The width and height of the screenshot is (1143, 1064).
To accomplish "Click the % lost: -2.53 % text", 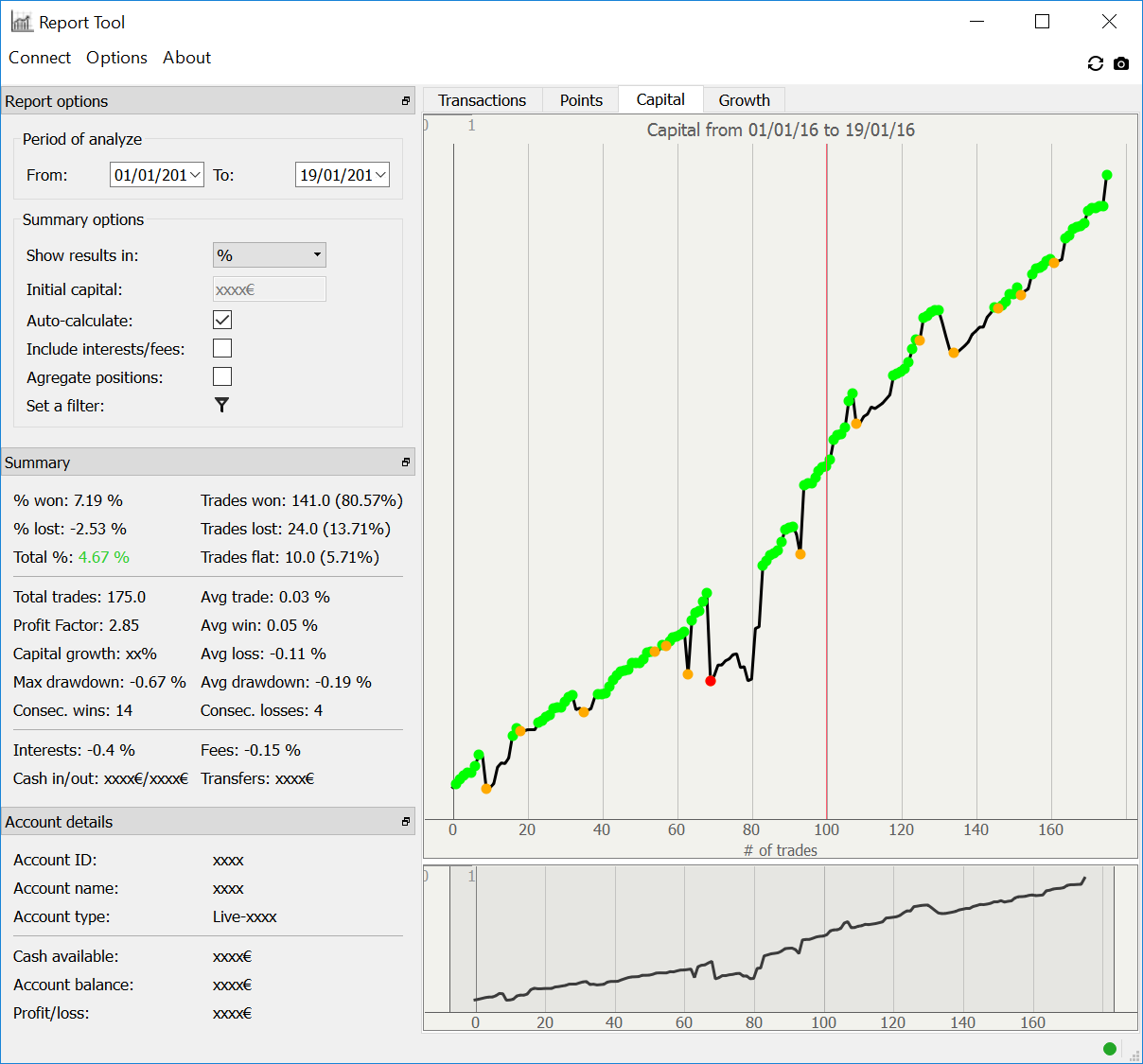I will [x=70, y=529].
